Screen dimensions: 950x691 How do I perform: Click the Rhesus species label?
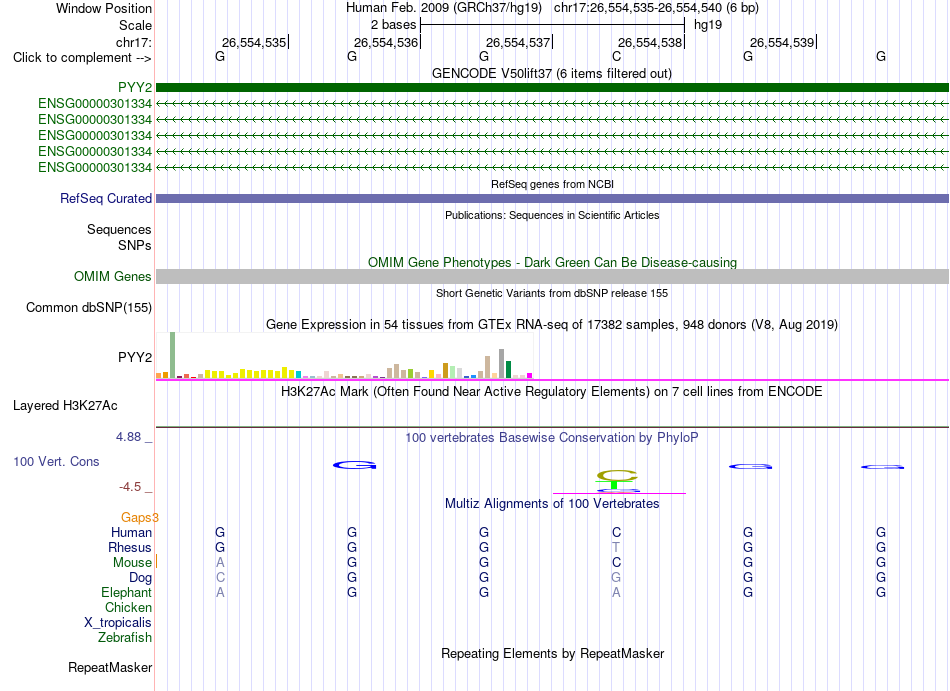[x=130, y=547]
